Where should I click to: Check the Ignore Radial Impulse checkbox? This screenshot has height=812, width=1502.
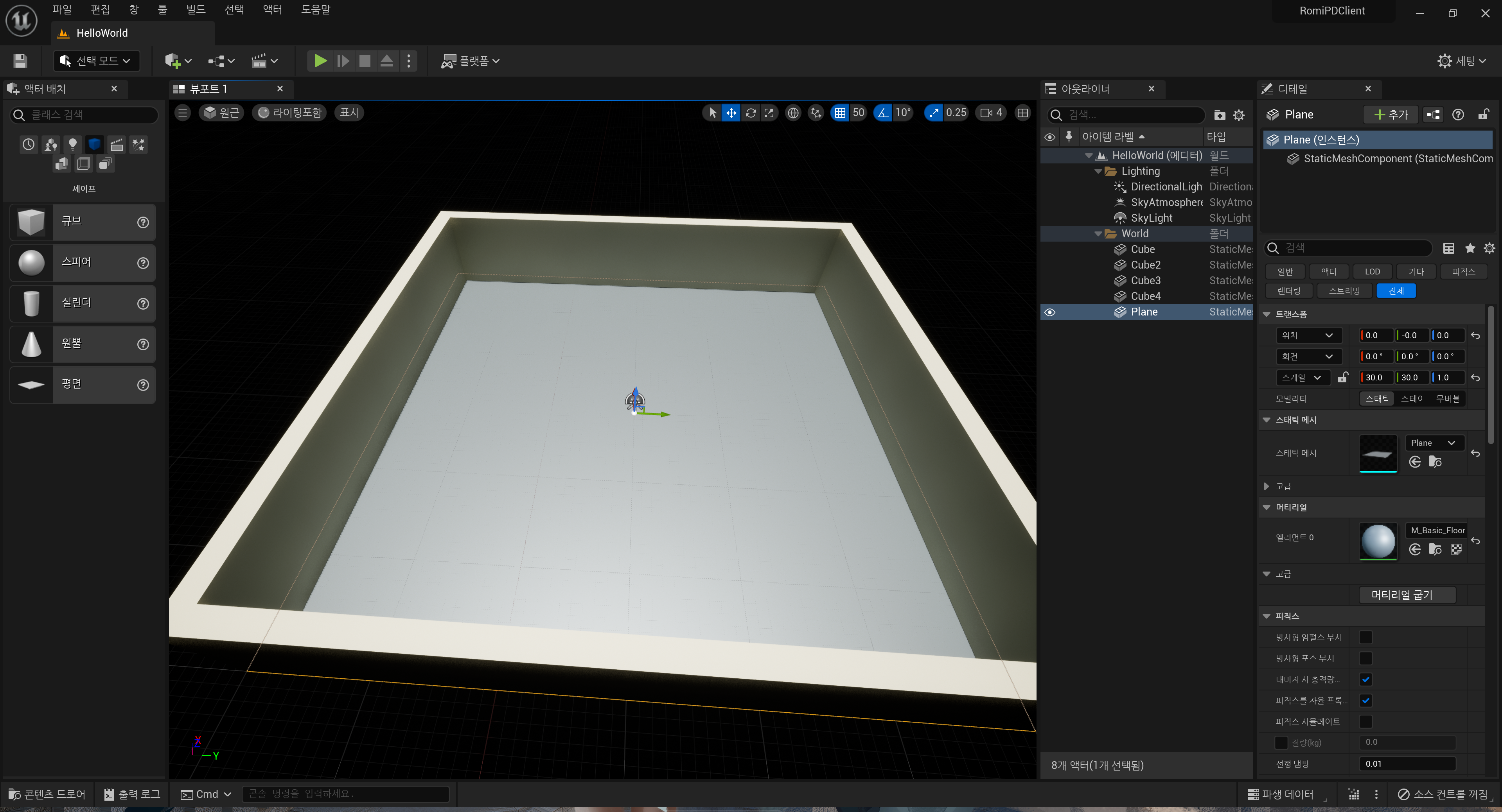coord(1365,636)
